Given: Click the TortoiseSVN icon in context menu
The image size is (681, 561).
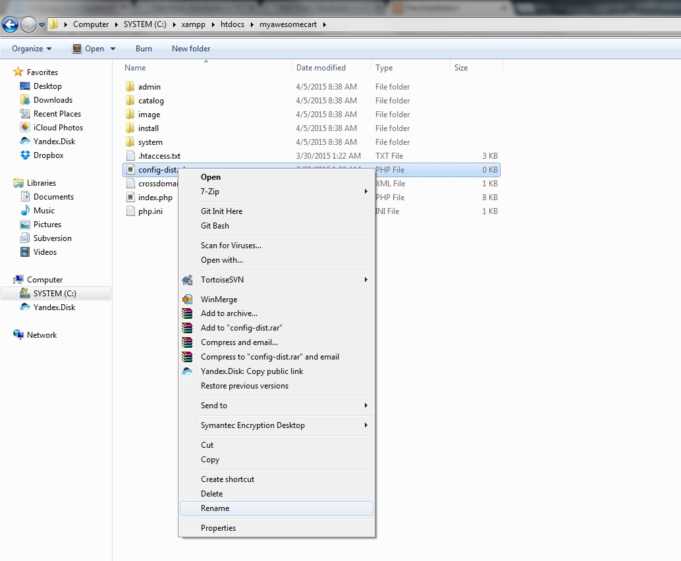Looking at the screenshot, I should pos(187,280).
